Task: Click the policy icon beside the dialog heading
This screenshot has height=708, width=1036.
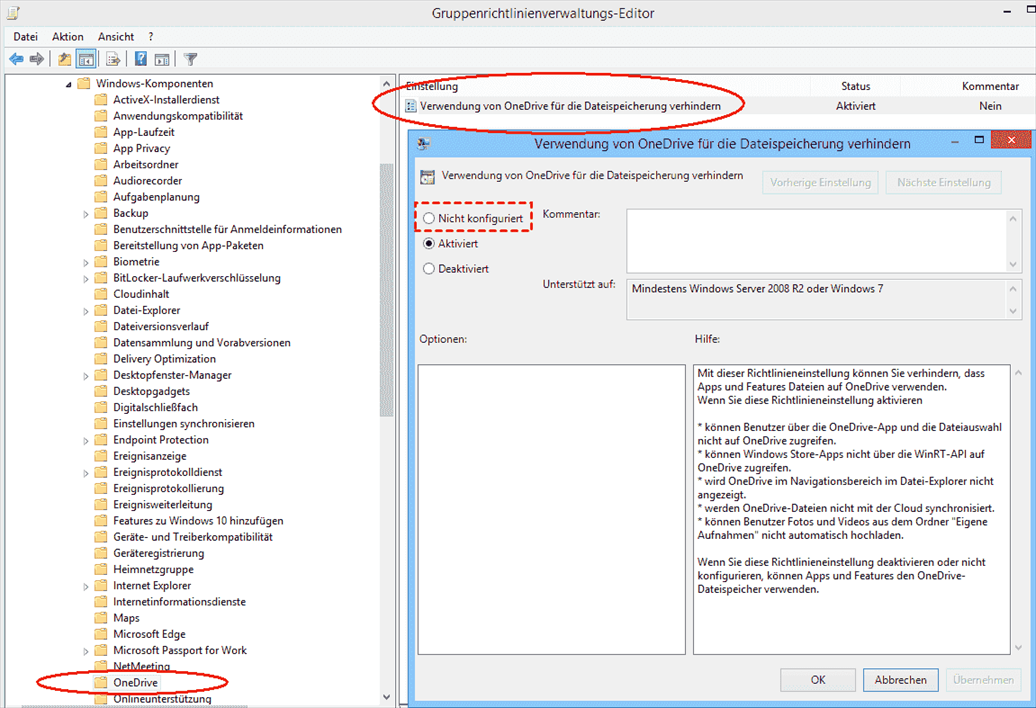Action: point(427,176)
